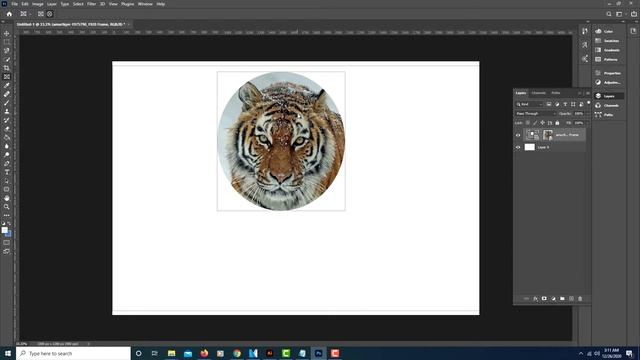
Task: Click the Search magnifier icon top right
Action: [x=609, y=14]
